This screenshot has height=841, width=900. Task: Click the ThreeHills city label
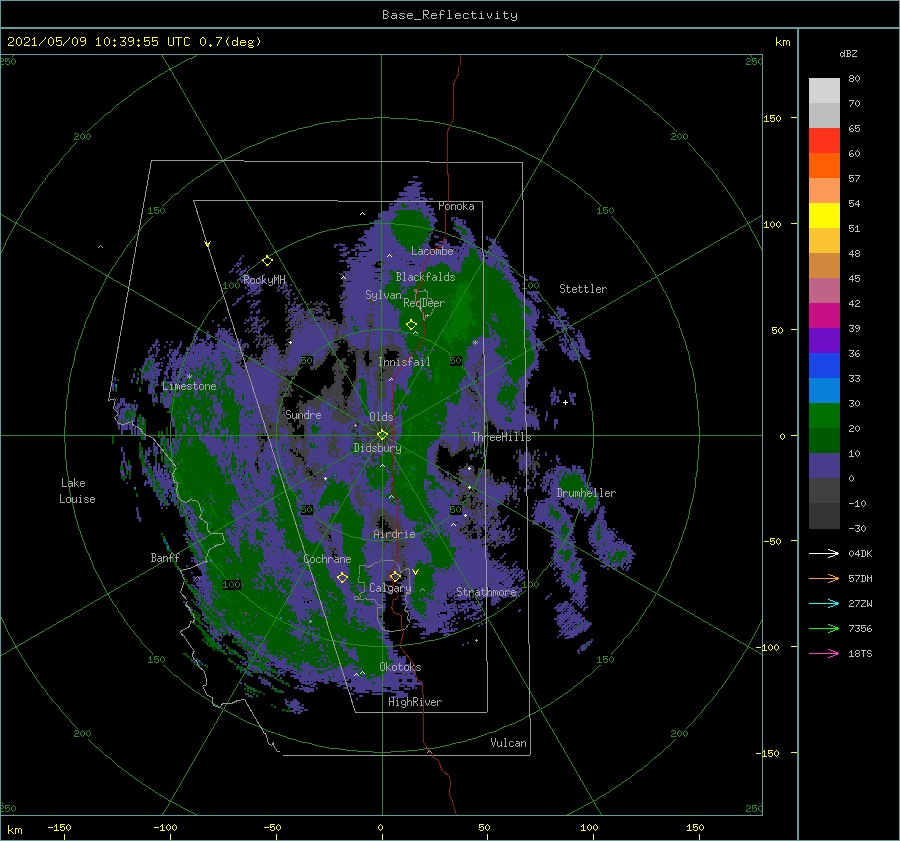[x=502, y=437]
